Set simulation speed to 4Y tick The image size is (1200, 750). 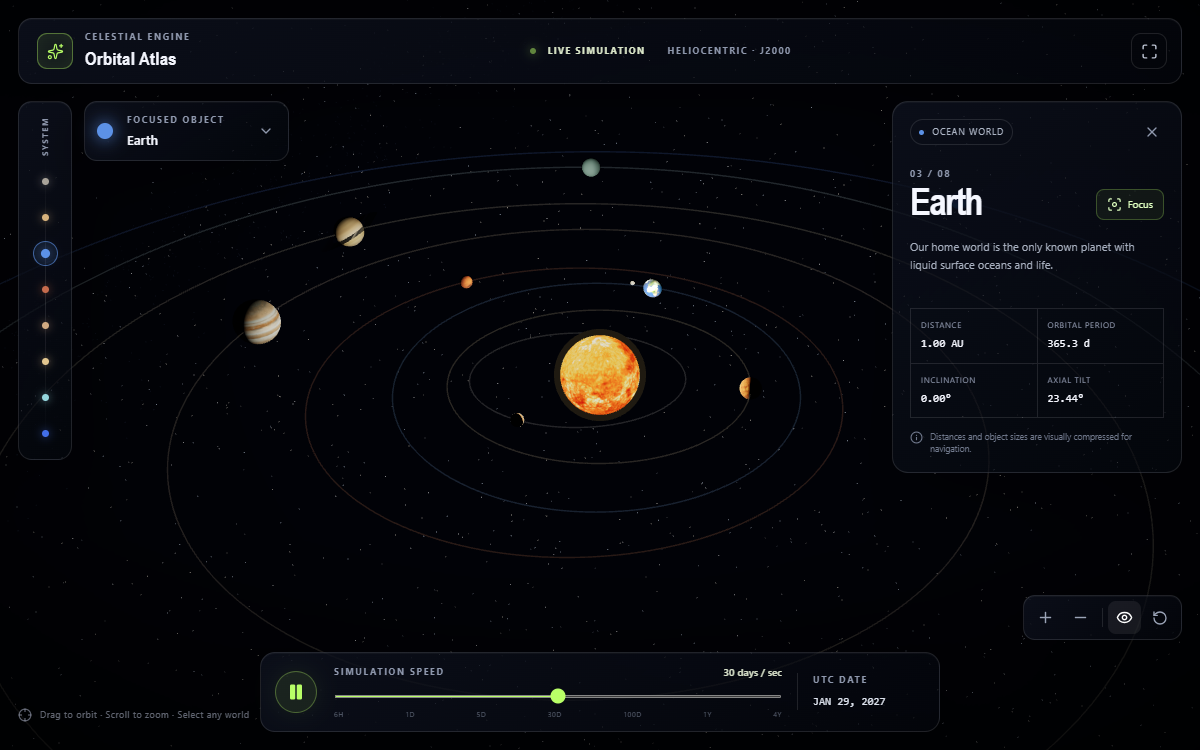pyautogui.click(x=777, y=715)
